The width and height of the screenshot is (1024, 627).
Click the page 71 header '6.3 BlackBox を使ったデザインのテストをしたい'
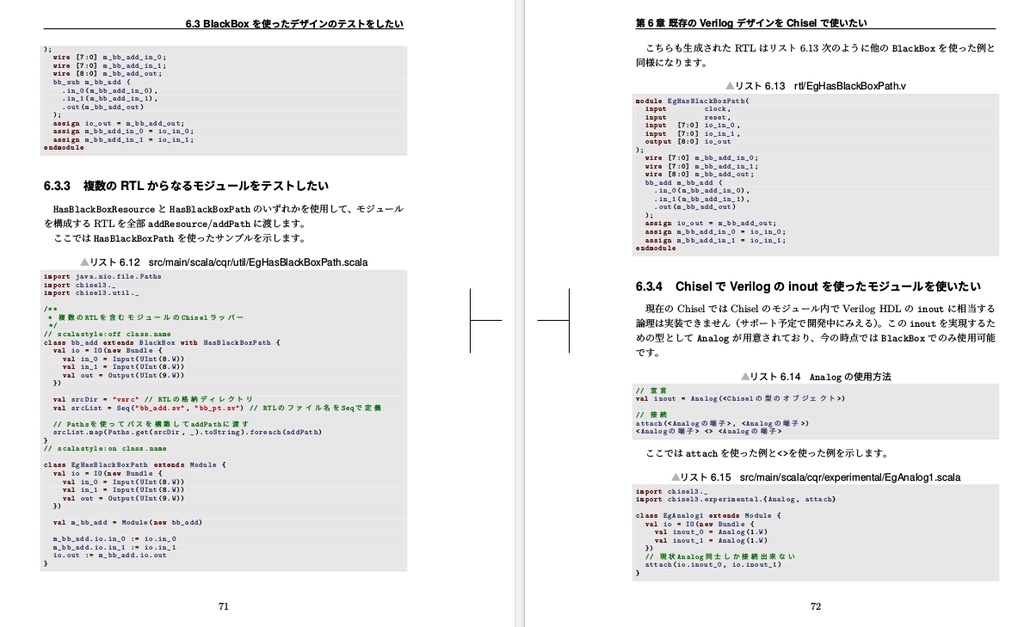(x=294, y=24)
